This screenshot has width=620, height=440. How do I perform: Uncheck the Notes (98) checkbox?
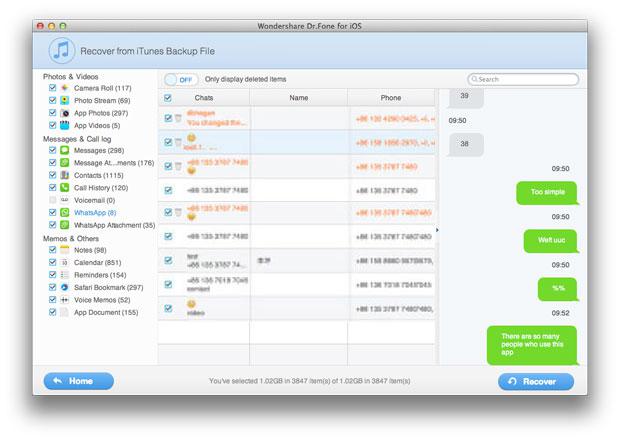pos(52,249)
